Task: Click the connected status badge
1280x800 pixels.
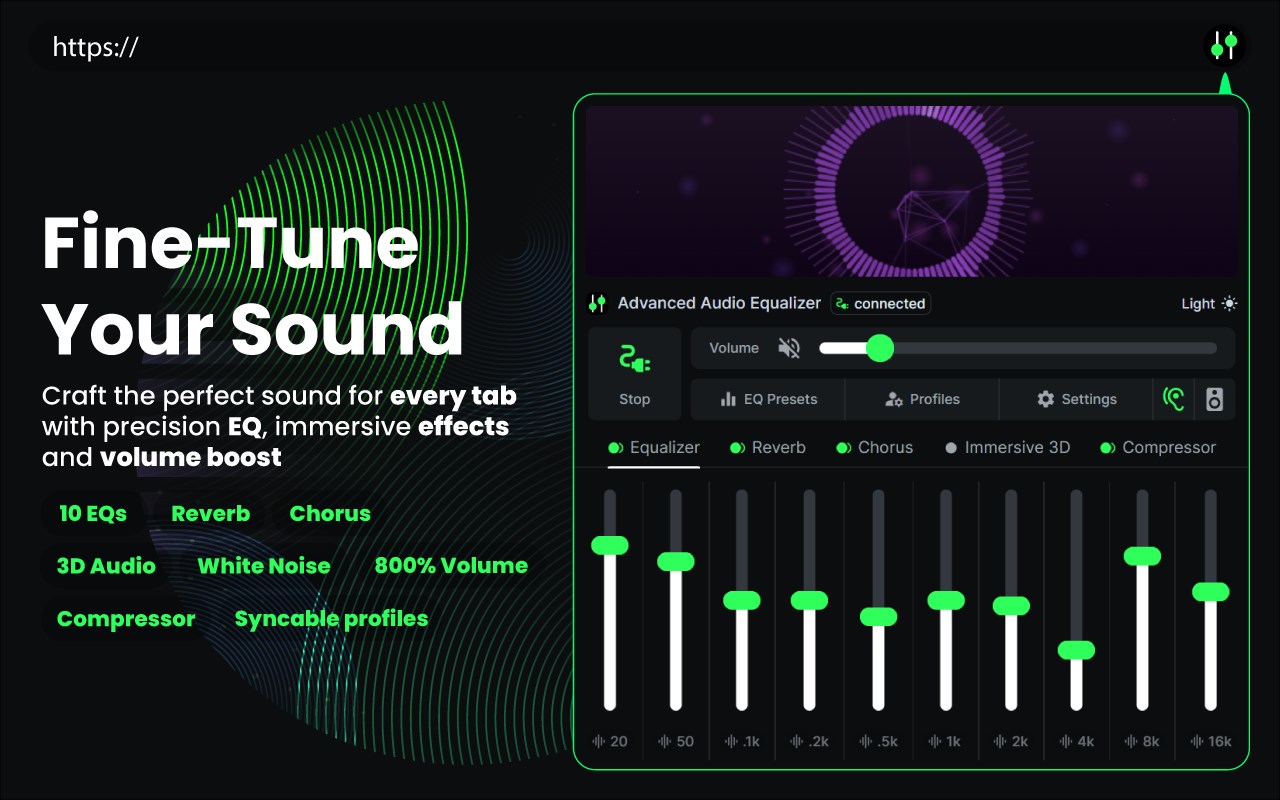Action: pos(881,303)
